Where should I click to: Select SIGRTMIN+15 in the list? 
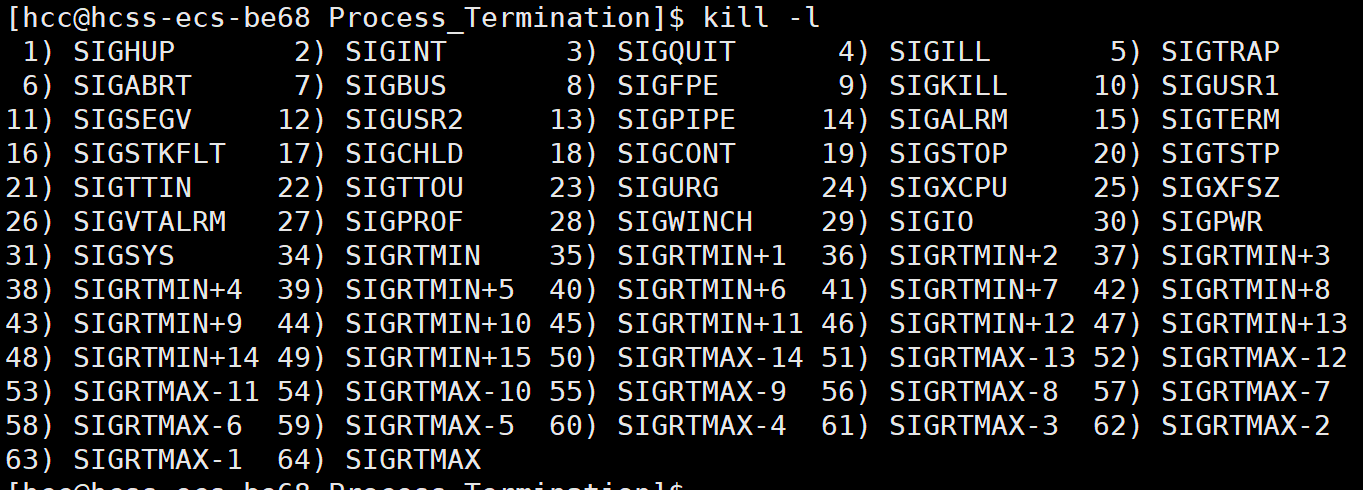tap(438, 357)
